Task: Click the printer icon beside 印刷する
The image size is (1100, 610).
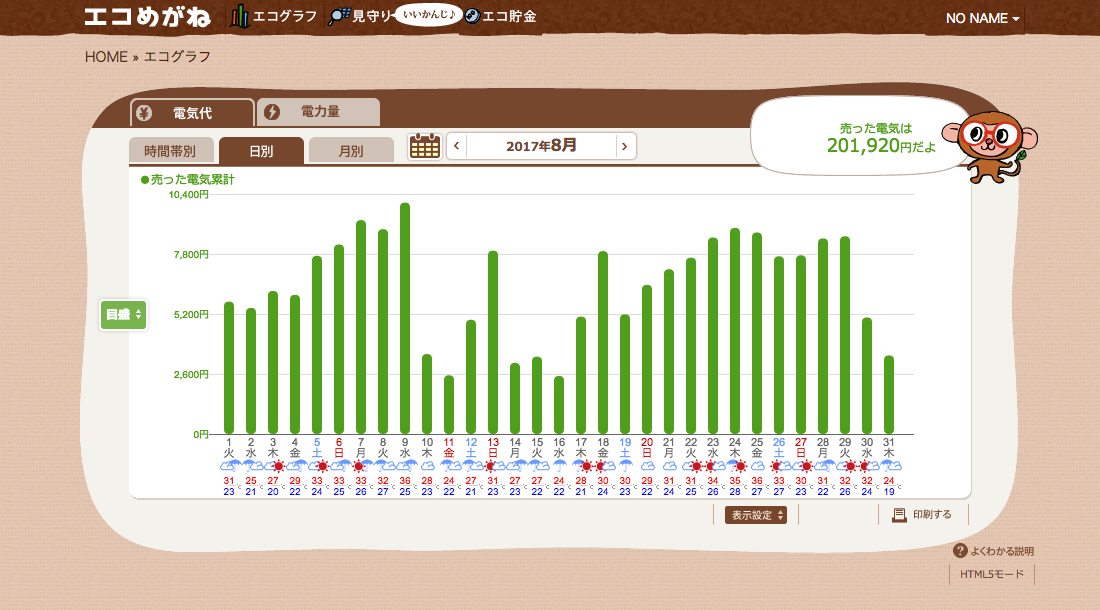Action: [899, 515]
